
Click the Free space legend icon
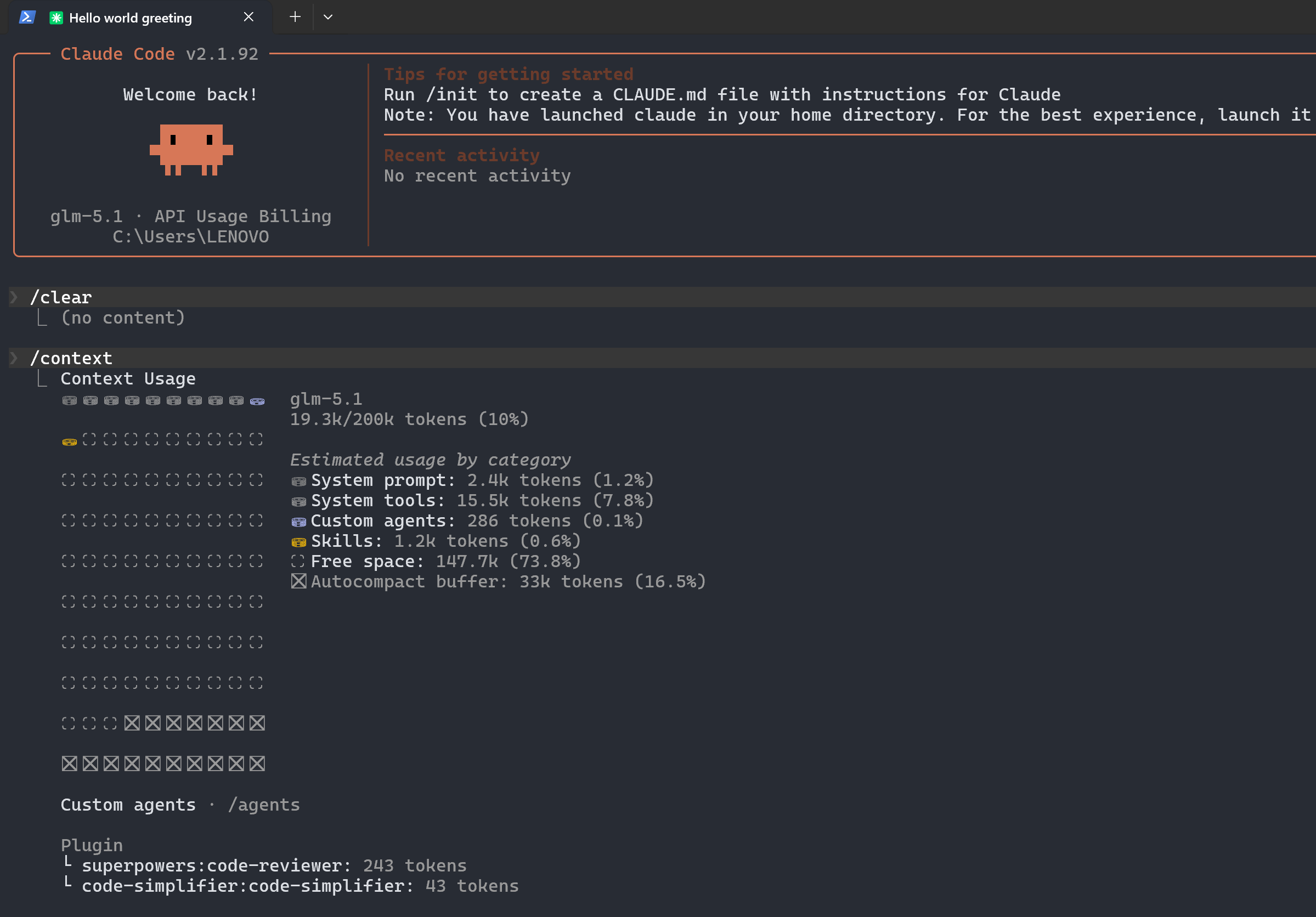(298, 562)
